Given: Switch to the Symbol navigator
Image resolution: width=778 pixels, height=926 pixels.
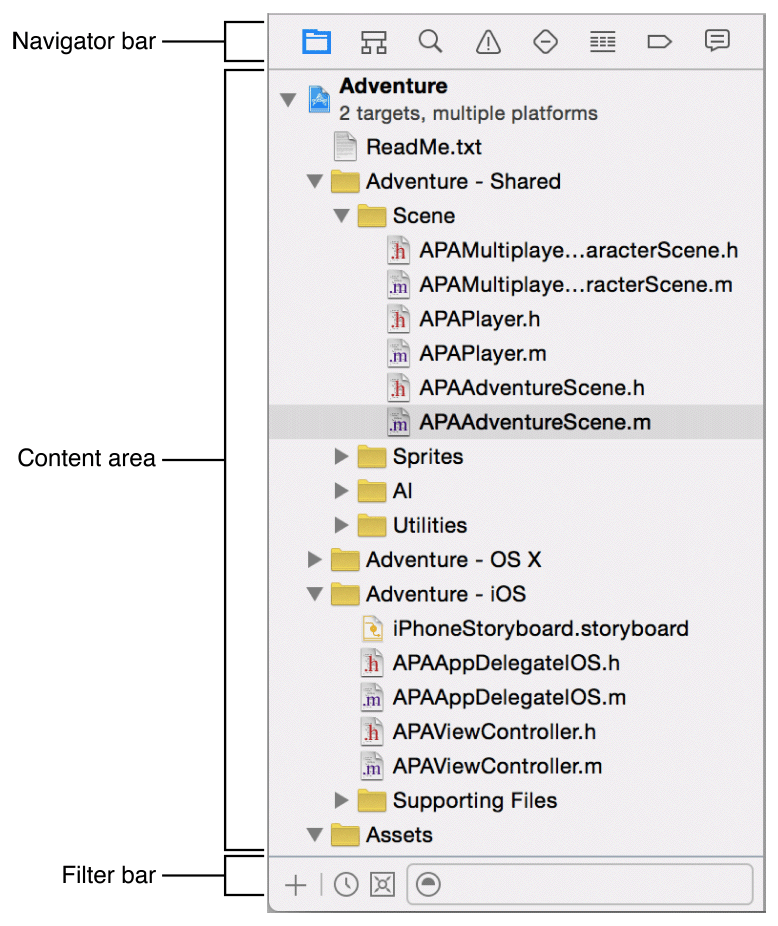Looking at the screenshot, I should point(374,41).
